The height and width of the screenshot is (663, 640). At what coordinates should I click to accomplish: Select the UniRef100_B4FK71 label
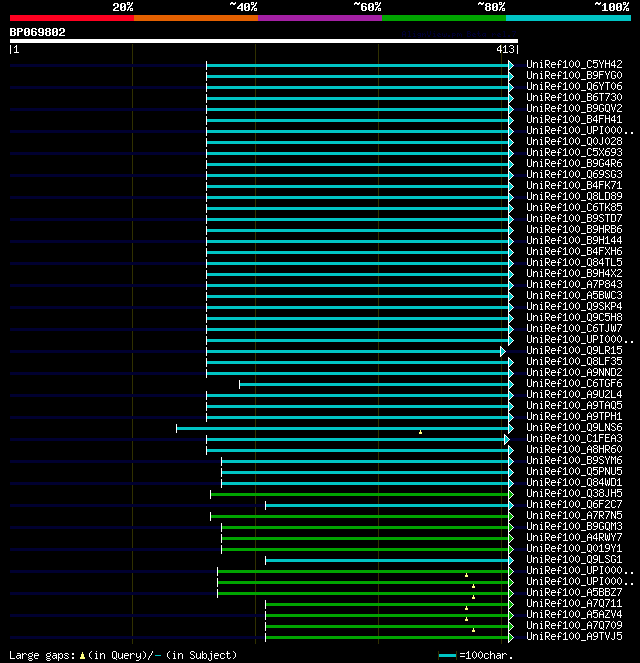(574, 185)
